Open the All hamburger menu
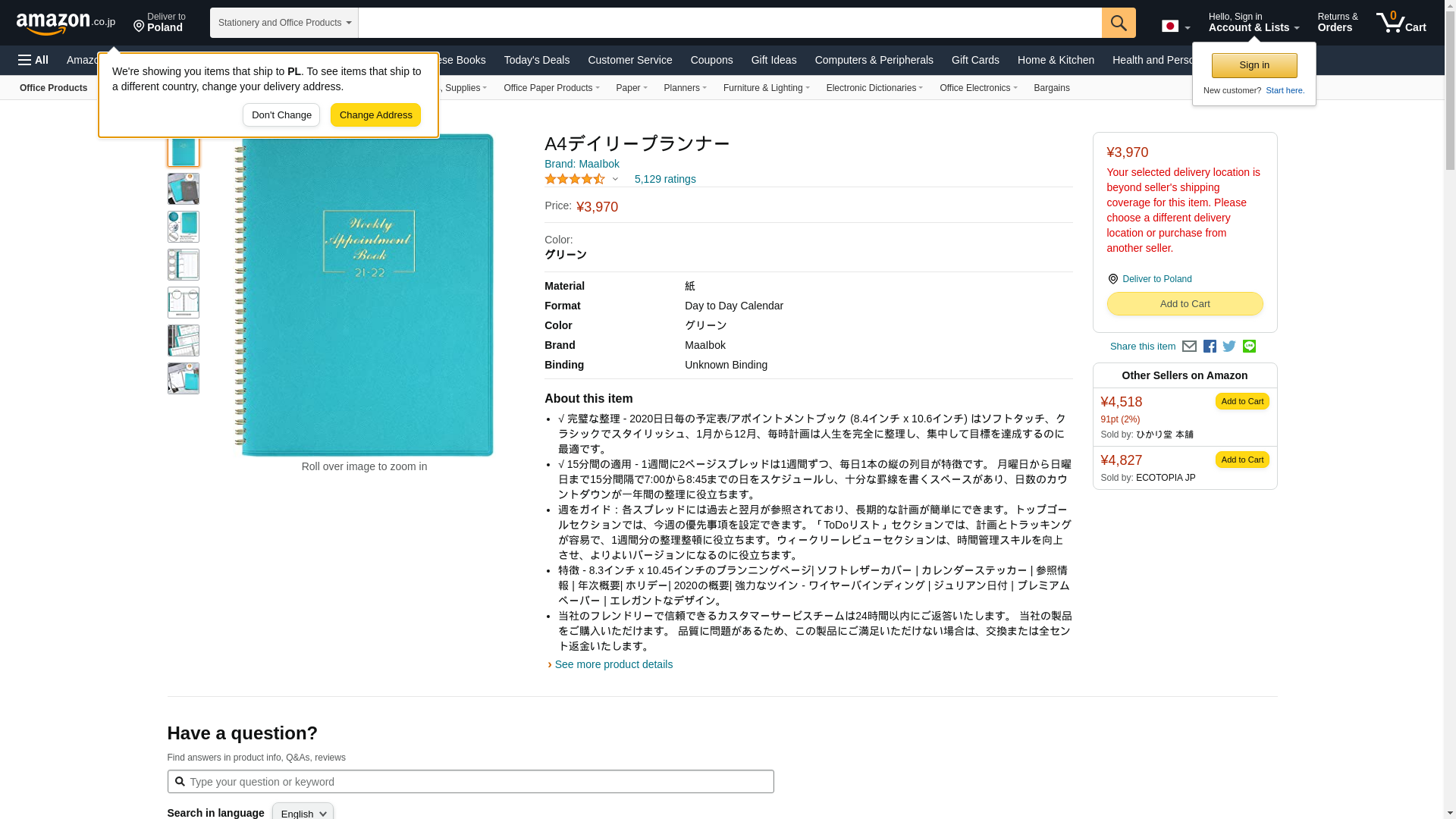Image resolution: width=1456 pixels, height=819 pixels. coord(33,60)
